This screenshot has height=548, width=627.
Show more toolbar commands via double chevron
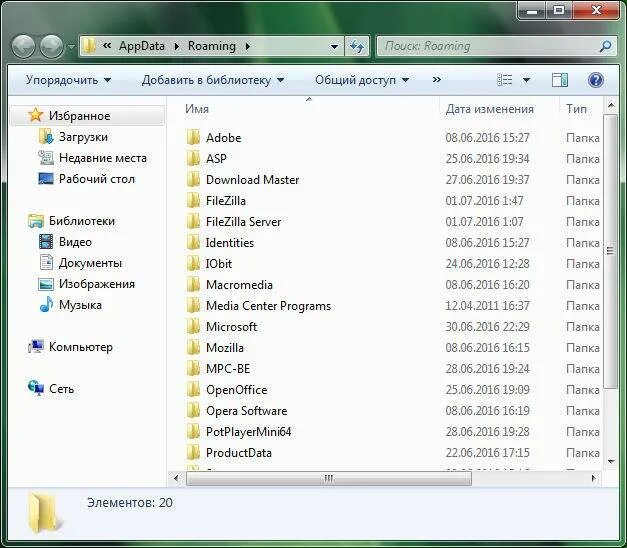[437, 80]
